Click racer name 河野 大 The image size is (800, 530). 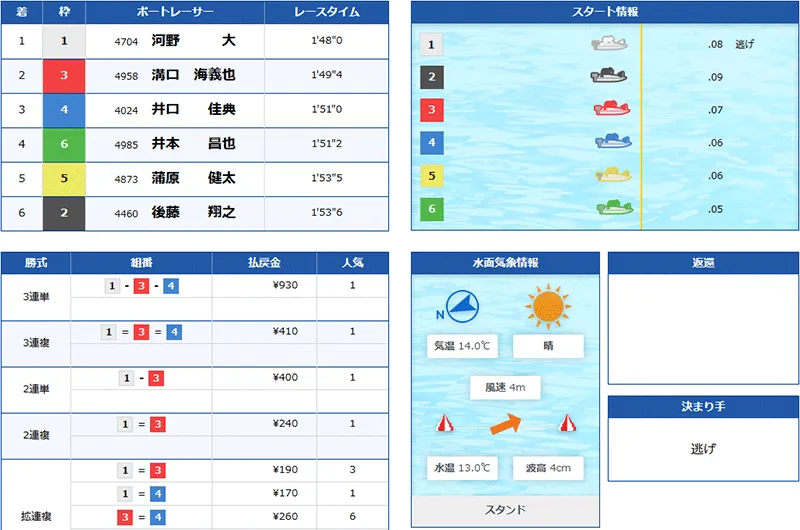[193, 40]
